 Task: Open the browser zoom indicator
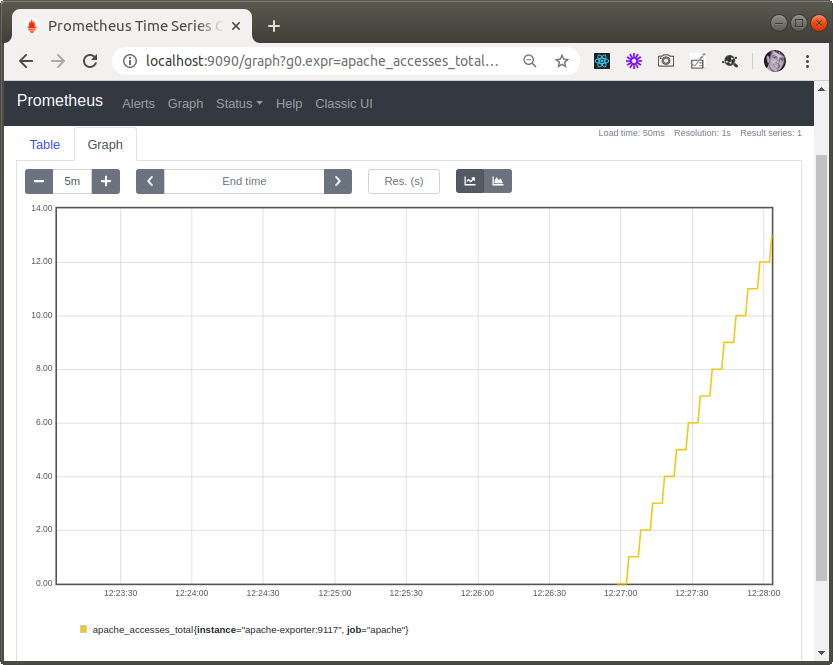pos(530,61)
